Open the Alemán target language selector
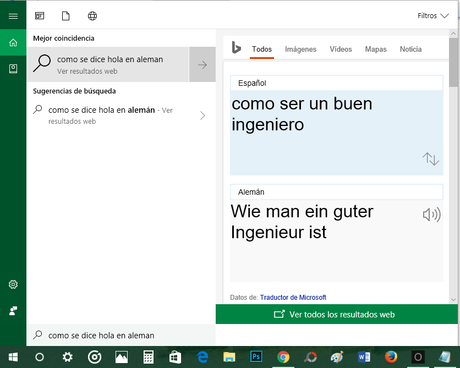This screenshot has height=368, width=460. 336,192
